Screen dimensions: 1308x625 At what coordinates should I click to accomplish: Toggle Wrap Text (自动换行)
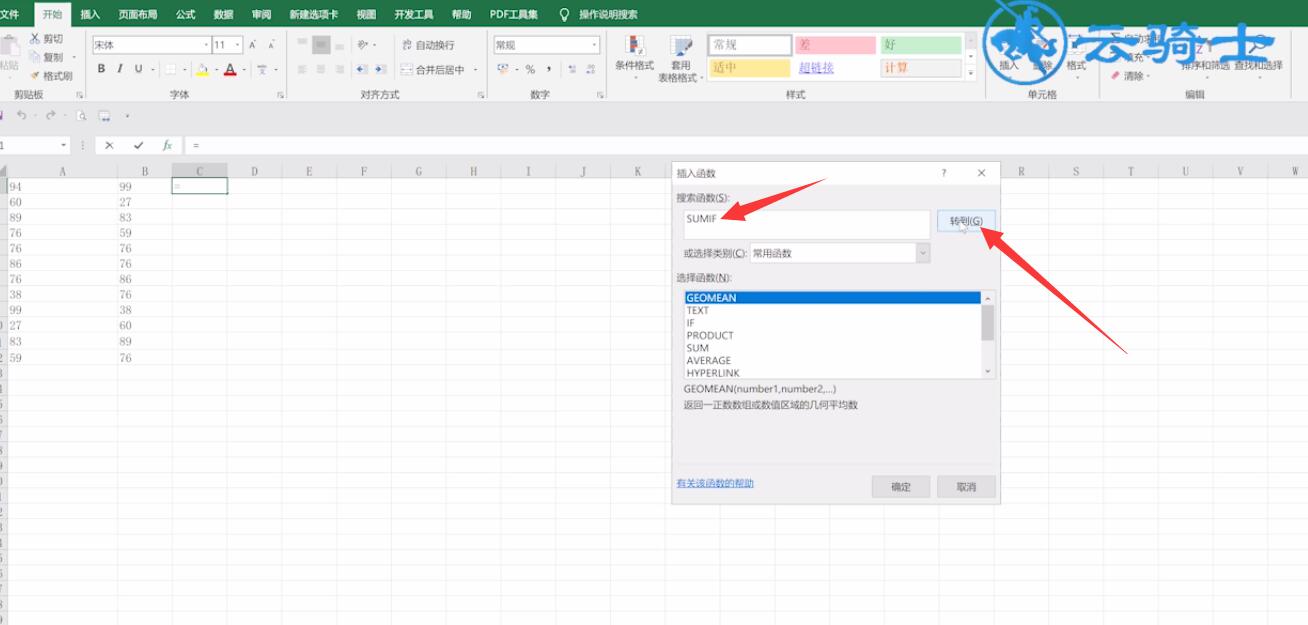point(428,45)
